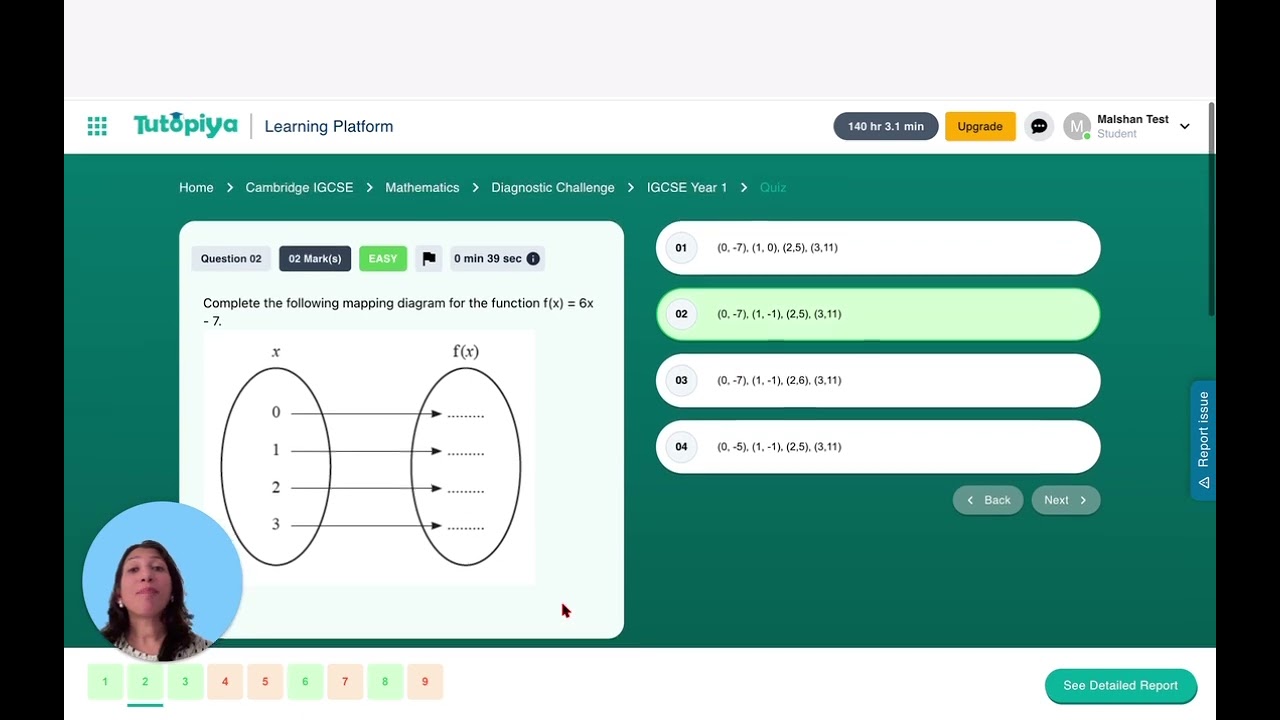The image size is (1280, 720).
Task: Open IGCSE Year 1 breadcrumb
Action: (687, 188)
